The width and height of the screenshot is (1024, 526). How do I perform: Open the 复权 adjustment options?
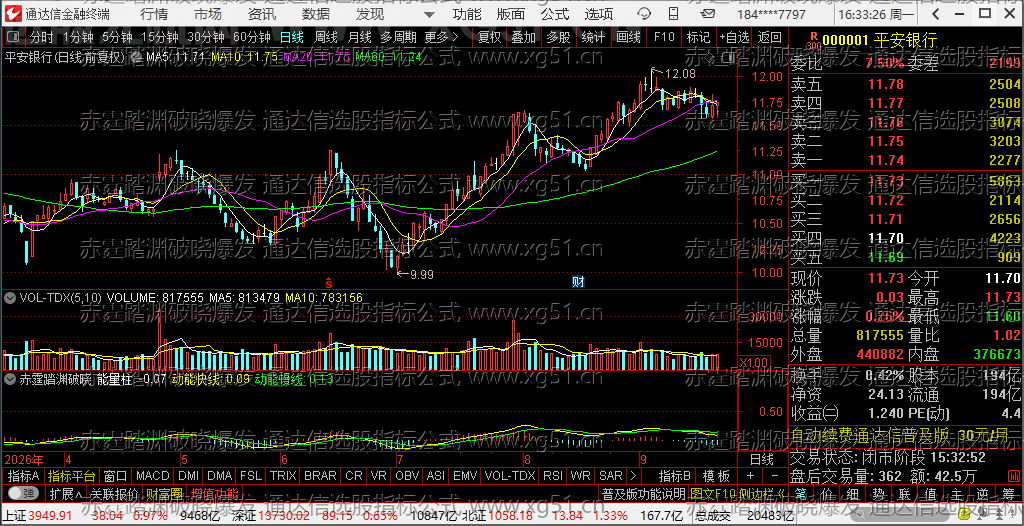[x=489, y=38]
